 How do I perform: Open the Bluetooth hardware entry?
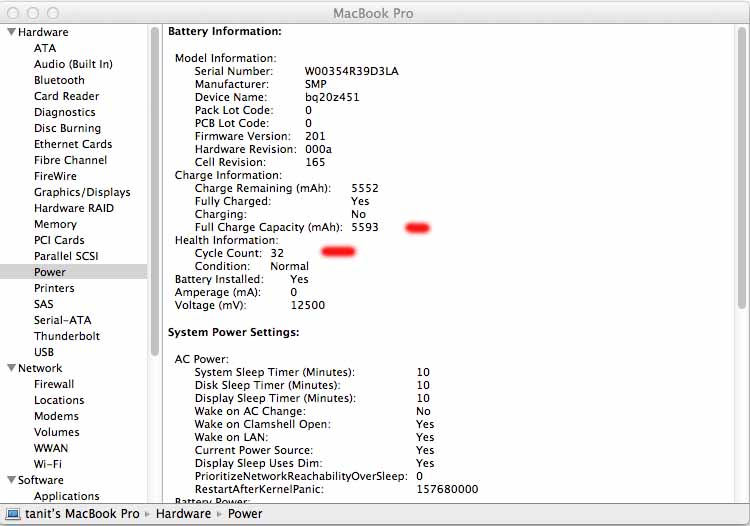coord(59,80)
